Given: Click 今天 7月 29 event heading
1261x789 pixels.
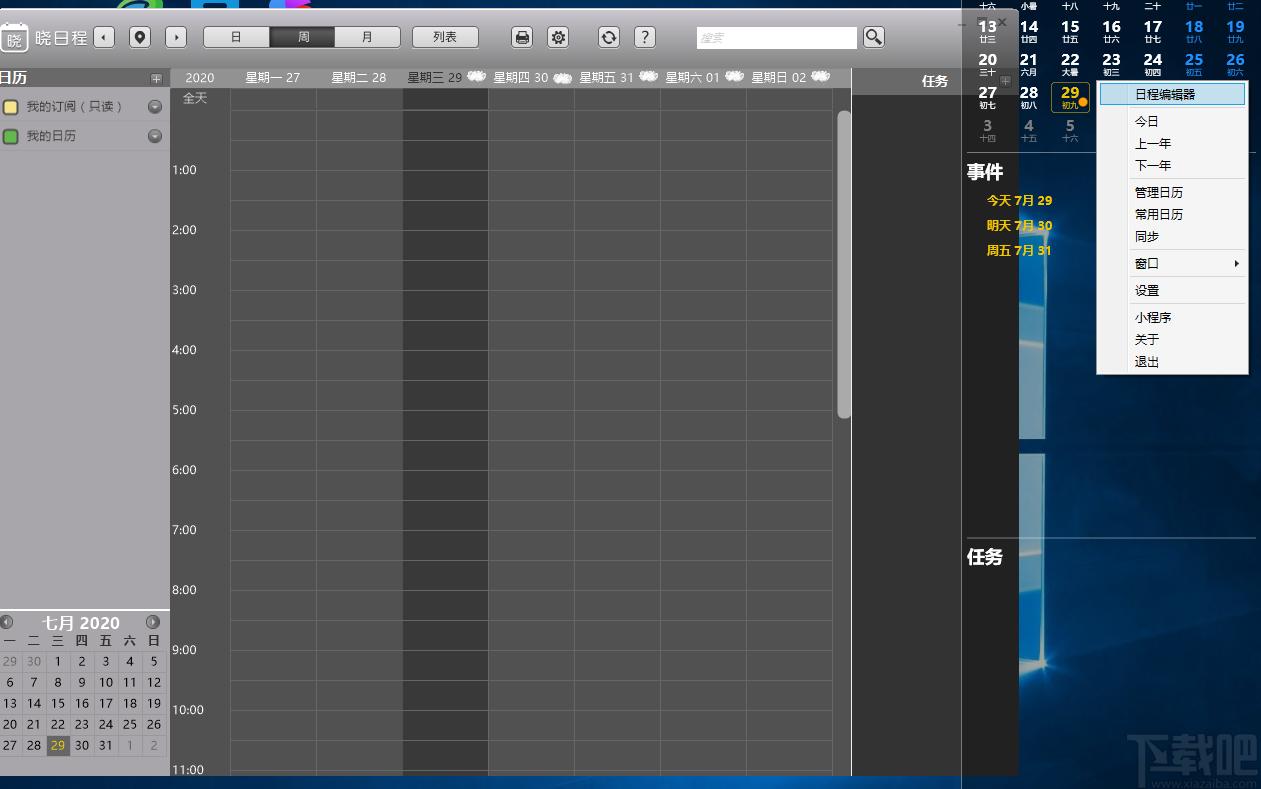Looking at the screenshot, I should pyautogui.click(x=1019, y=200).
